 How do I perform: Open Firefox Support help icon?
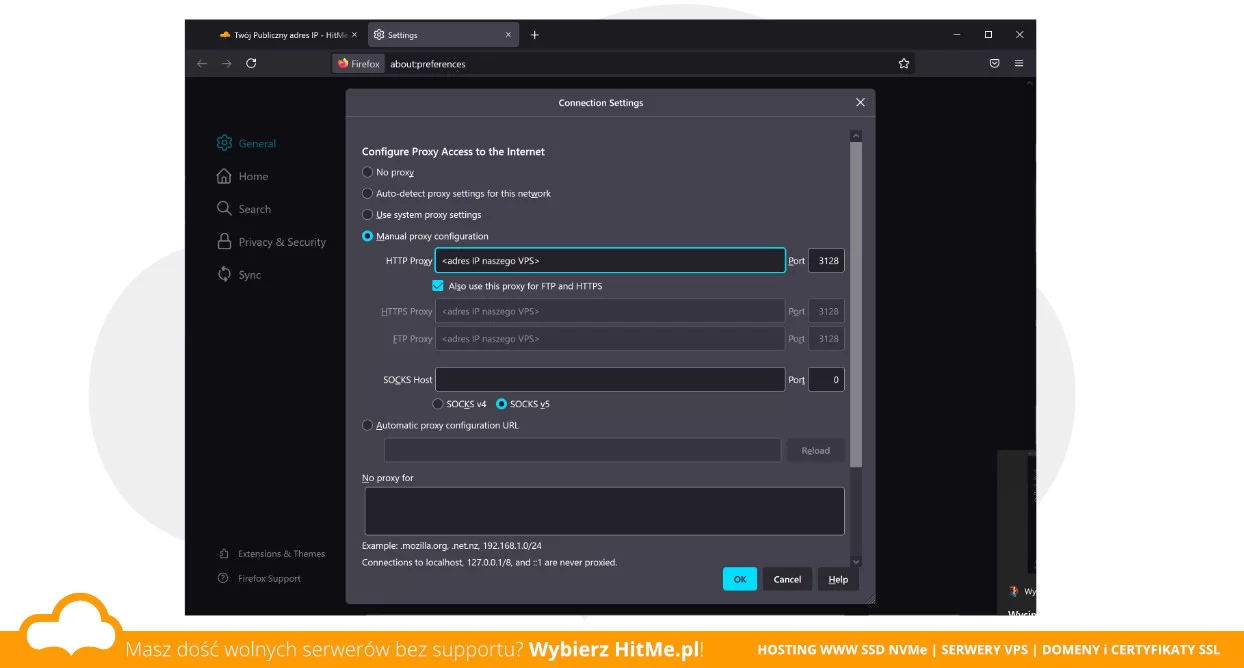pyautogui.click(x=223, y=578)
